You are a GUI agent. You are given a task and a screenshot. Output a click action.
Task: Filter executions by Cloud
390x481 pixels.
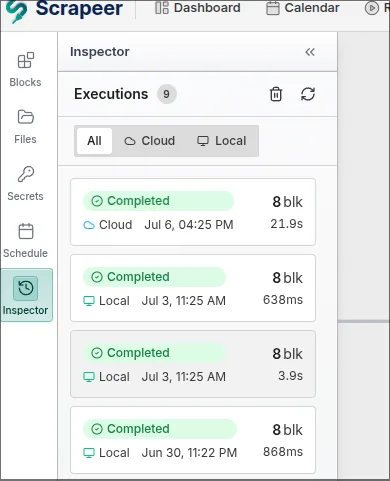(x=150, y=141)
